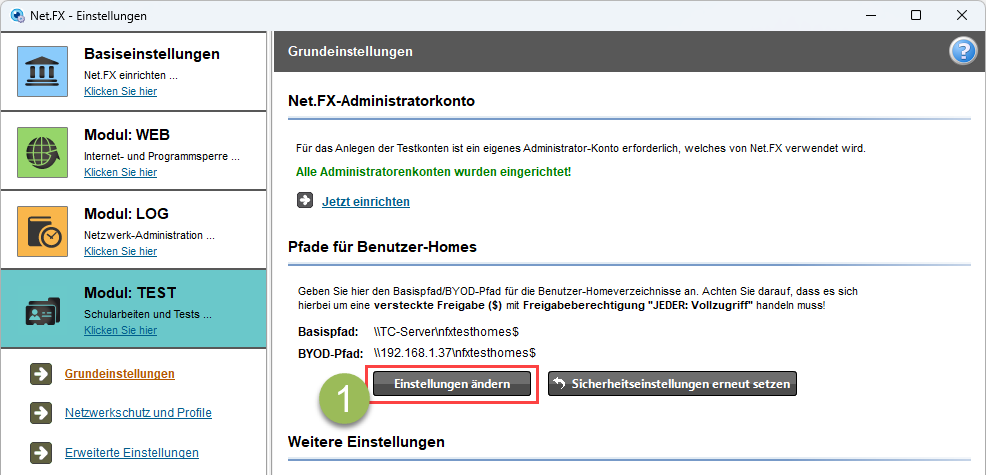Click the Modul: WEB globe icon

coord(42,152)
